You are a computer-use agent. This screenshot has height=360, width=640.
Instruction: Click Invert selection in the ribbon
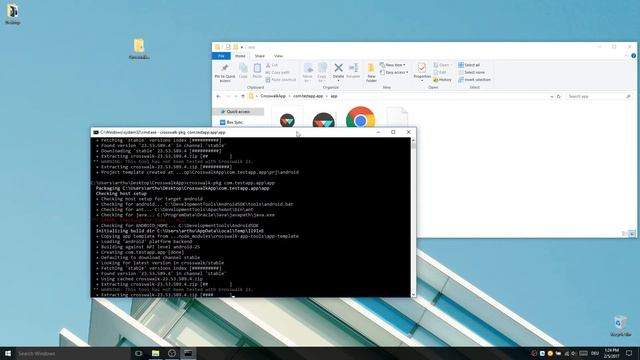474,80
